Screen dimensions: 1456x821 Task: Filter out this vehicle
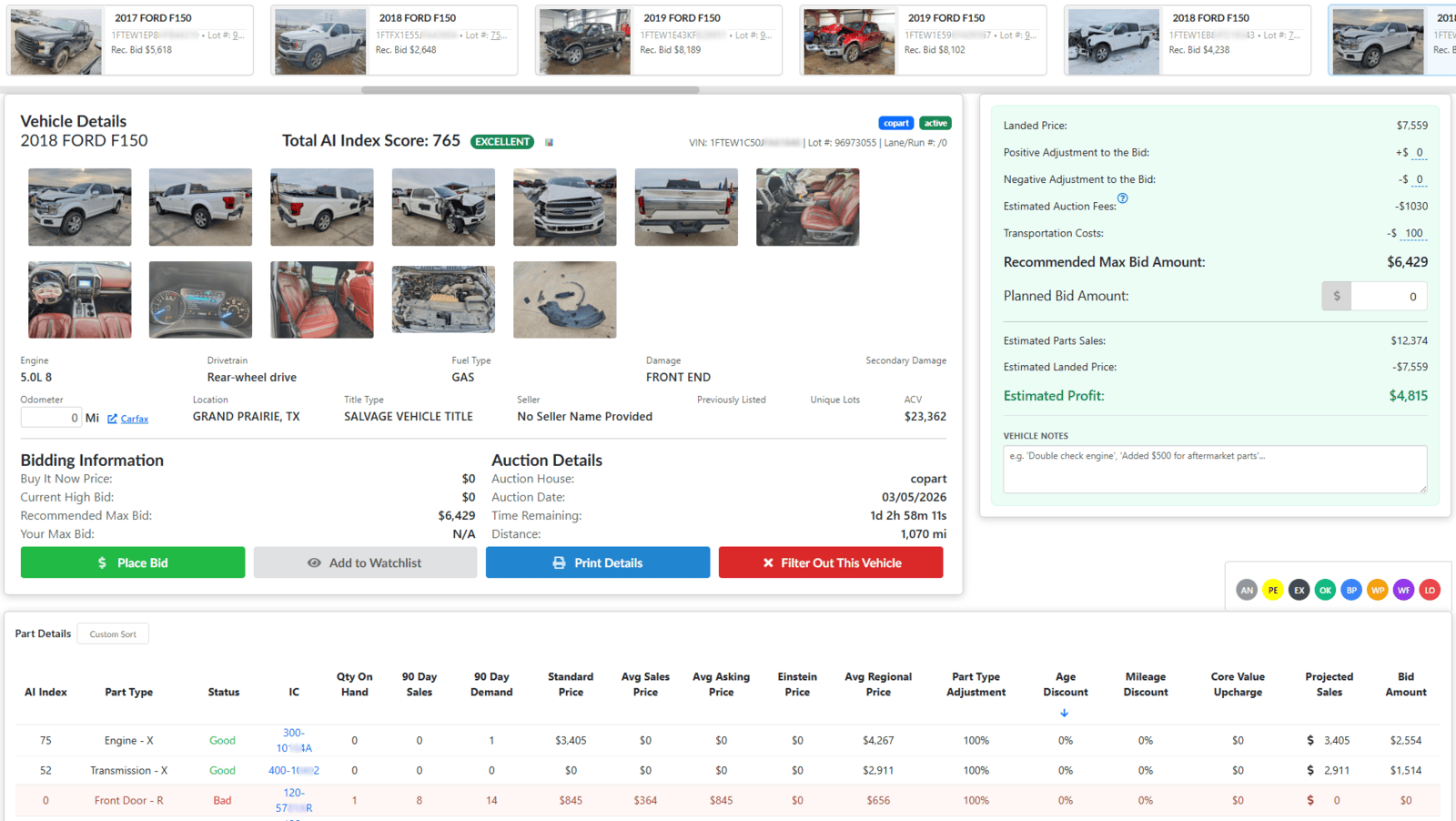pyautogui.click(x=831, y=563)
